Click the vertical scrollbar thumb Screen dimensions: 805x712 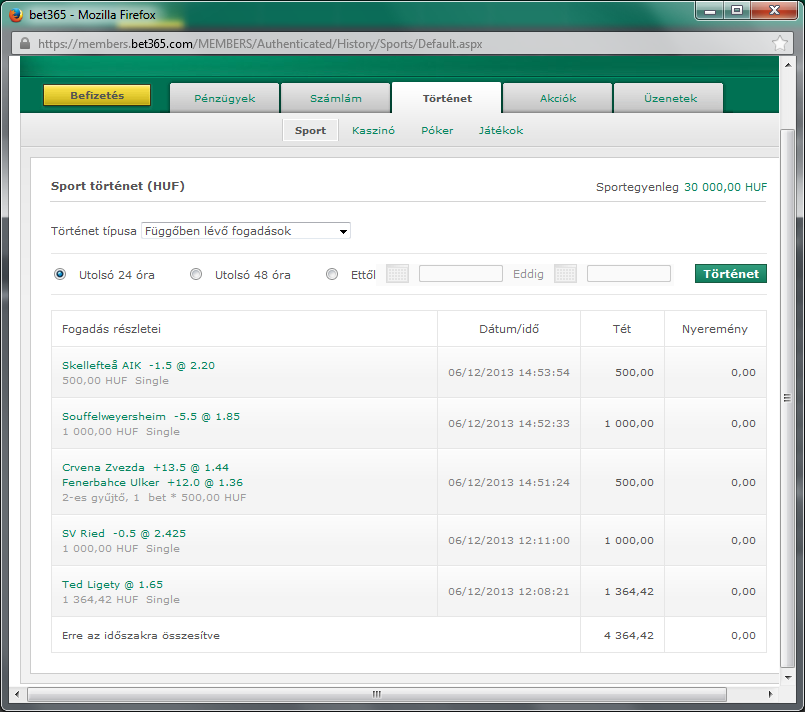(788, 398)
